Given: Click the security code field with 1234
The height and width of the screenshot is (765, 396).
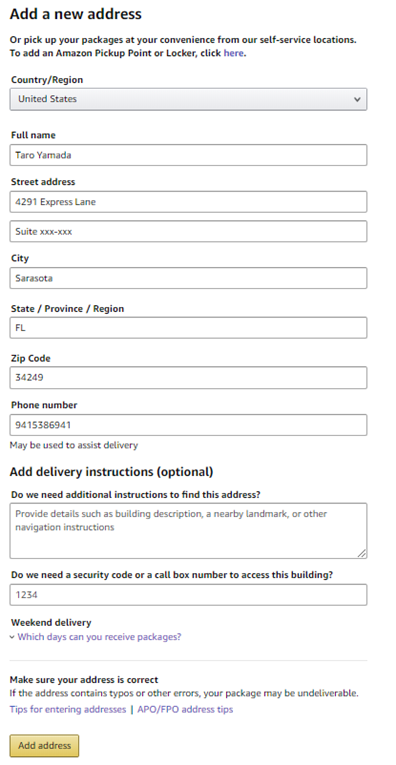Looking at the screenshot, I should pyautogui.click(x=188, y=595).
